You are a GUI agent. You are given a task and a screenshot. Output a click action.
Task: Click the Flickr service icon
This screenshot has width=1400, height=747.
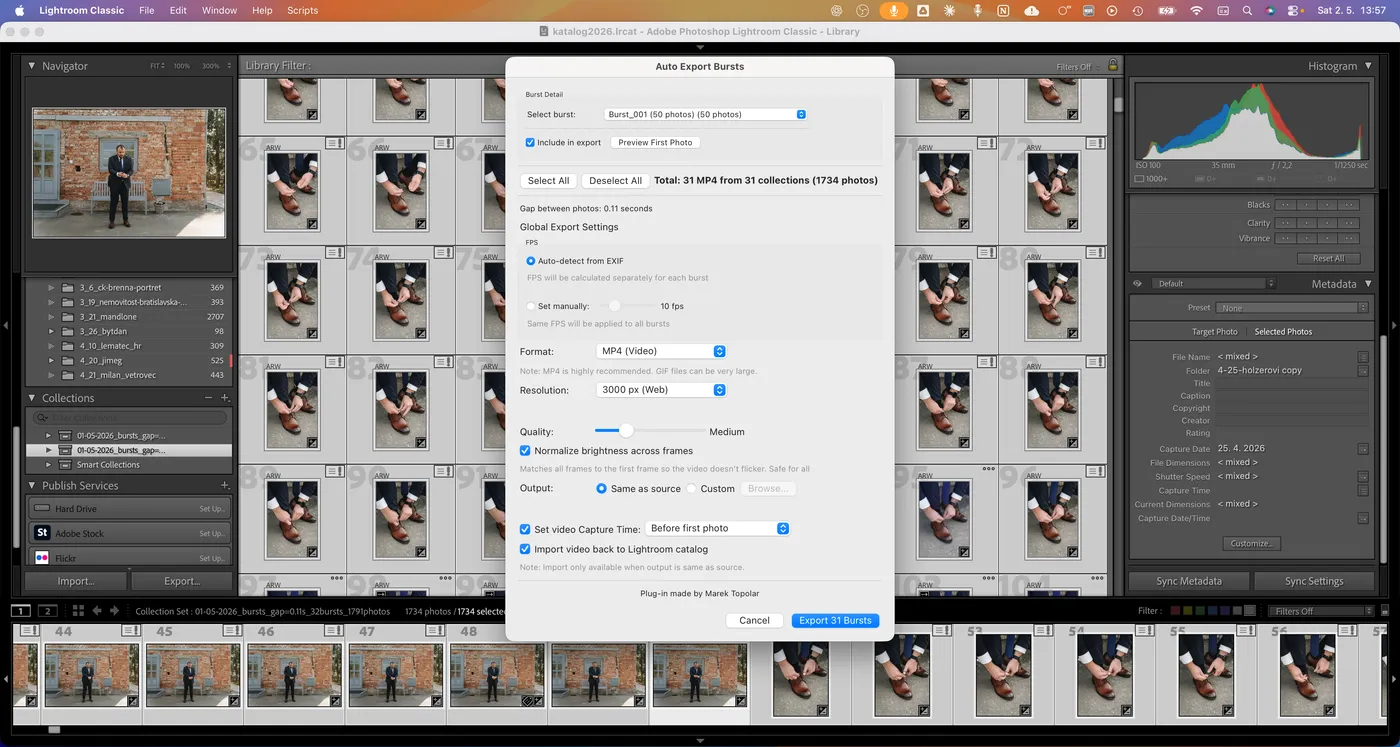click(42, 558)
